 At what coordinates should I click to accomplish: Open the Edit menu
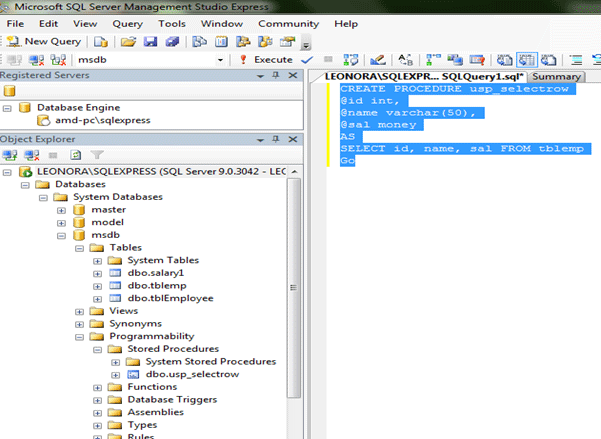48,24
